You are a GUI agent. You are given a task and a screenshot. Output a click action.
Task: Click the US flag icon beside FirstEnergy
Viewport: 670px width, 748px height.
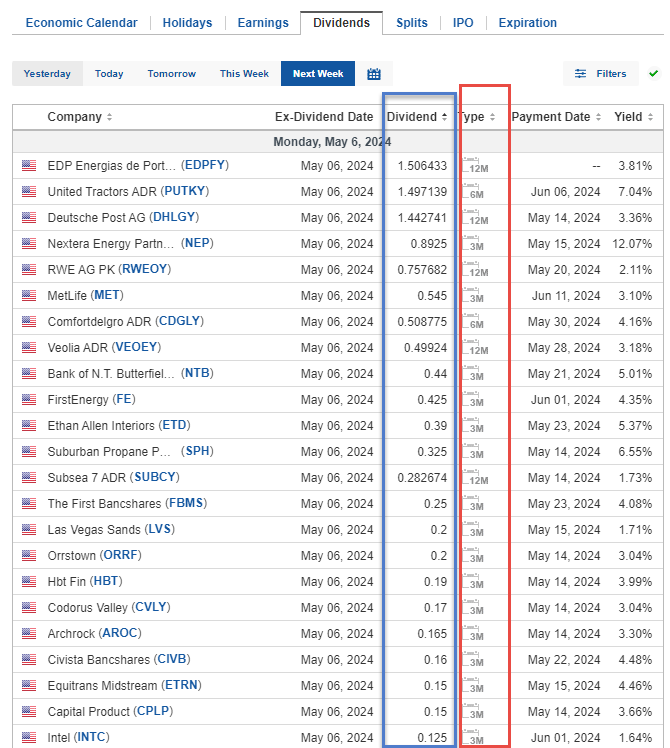(x=29, y=399)
